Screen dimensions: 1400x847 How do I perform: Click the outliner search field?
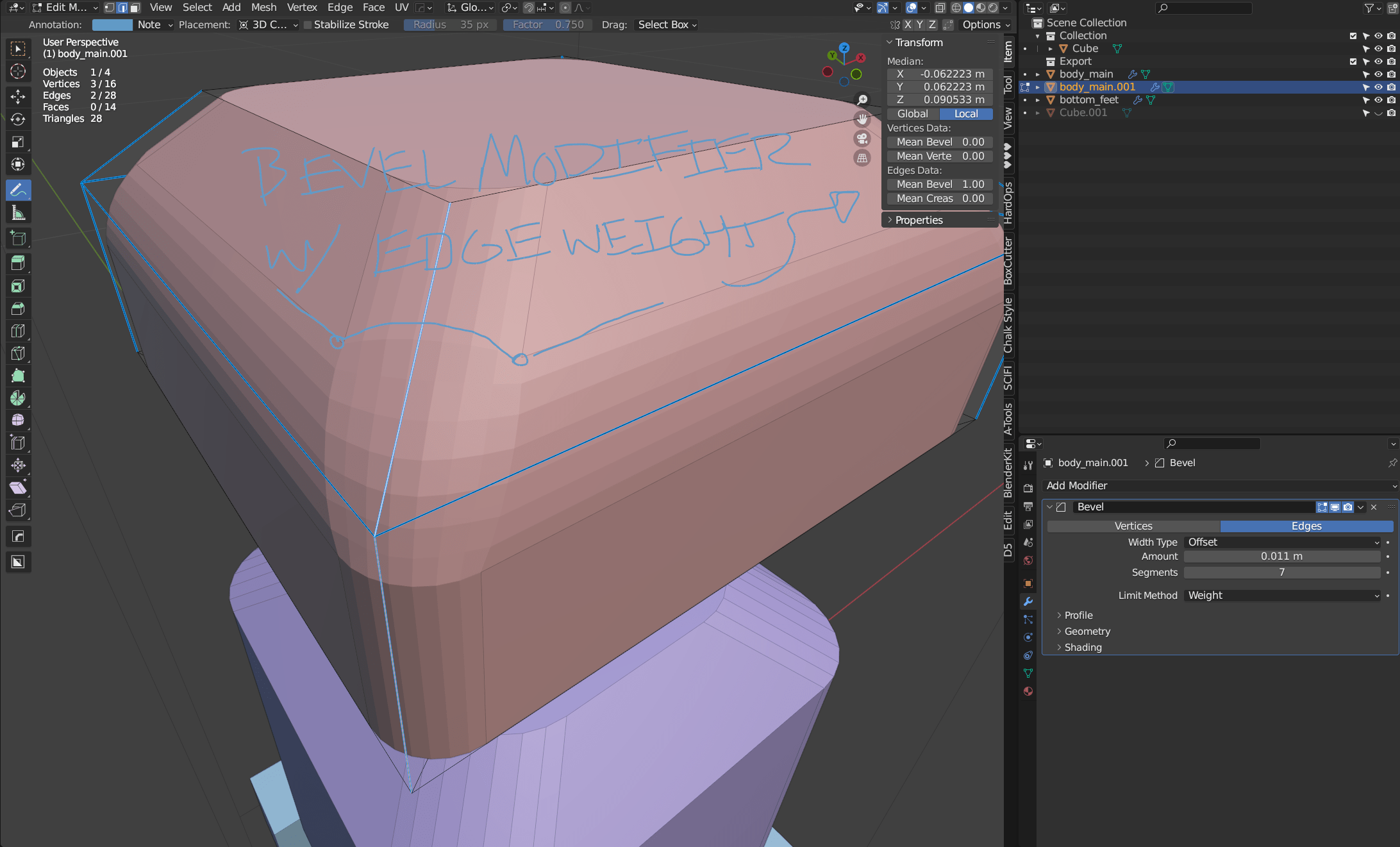(x=1203, y=8)
